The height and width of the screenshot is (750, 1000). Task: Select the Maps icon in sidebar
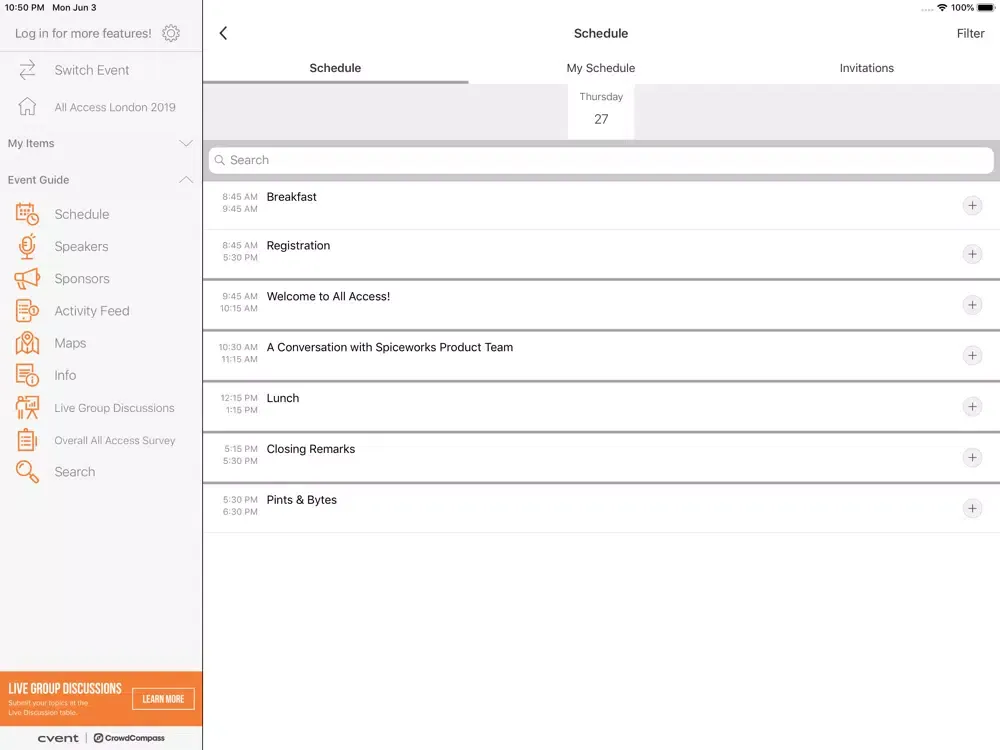pyautogui.click(x=27, y=343)
